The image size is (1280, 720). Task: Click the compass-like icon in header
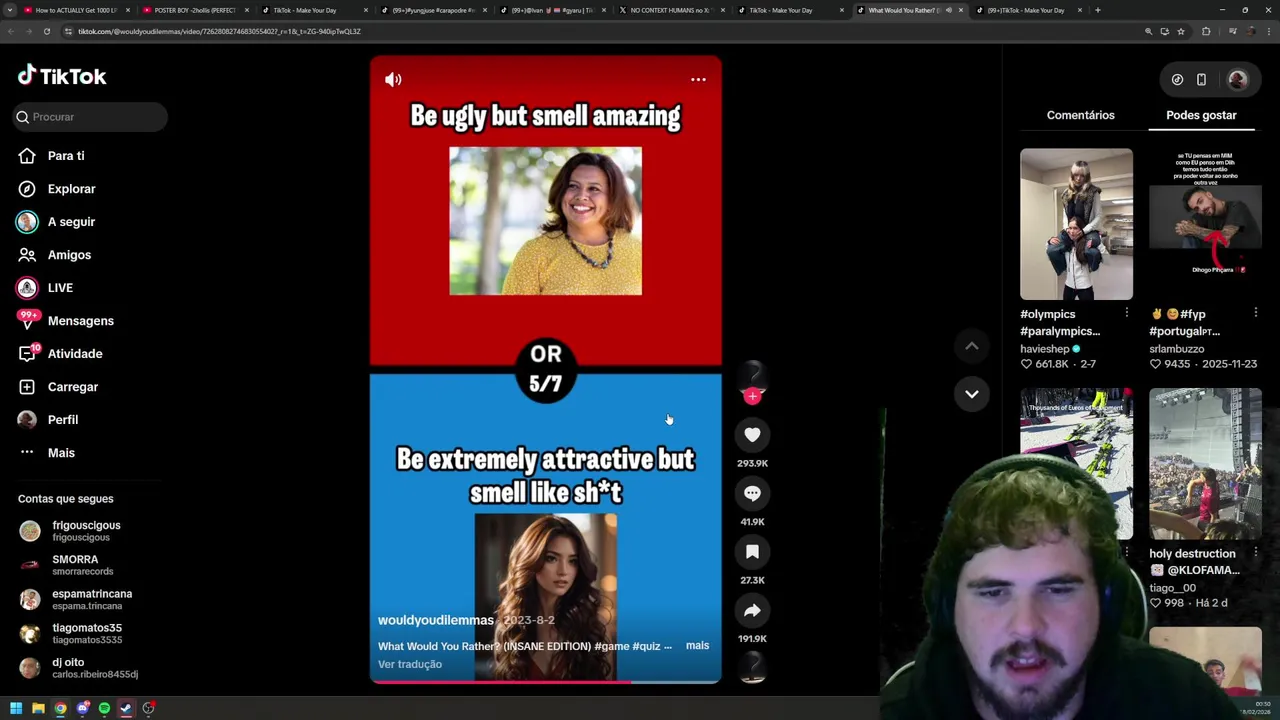coord(1177,80)
